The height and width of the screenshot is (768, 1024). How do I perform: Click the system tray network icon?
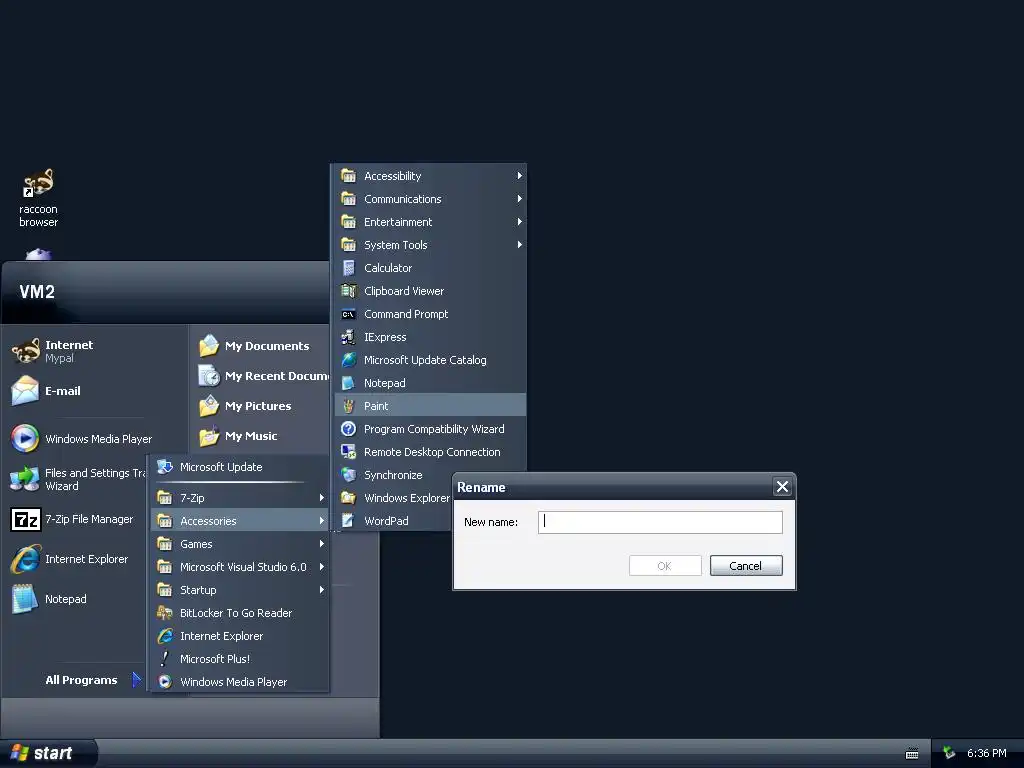click(x=949, y=753)
